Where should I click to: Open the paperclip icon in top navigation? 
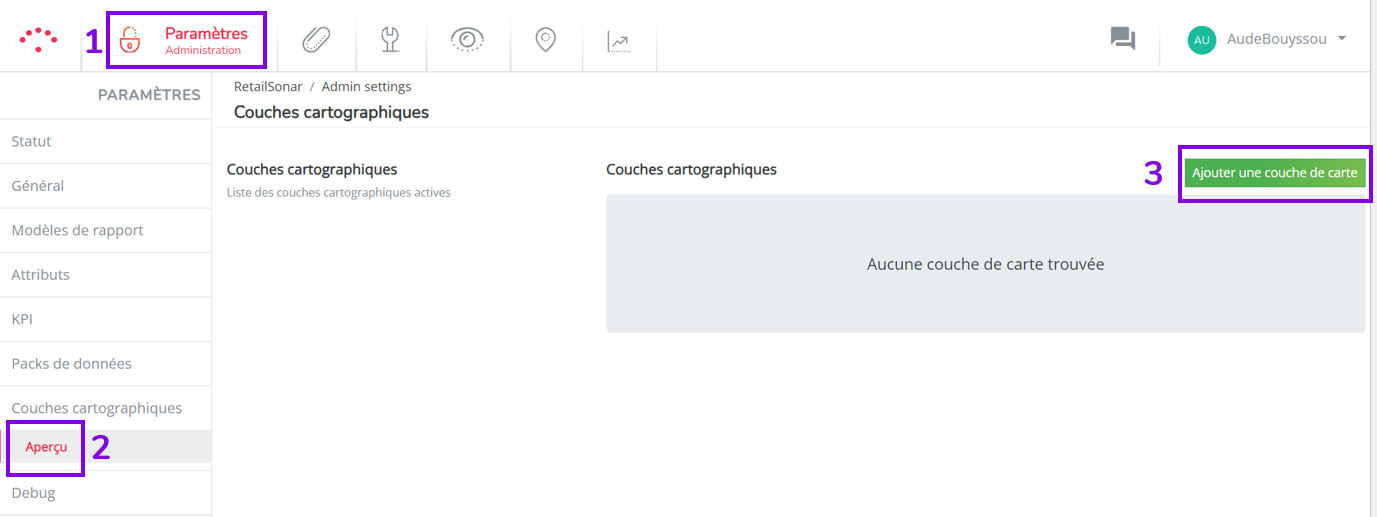316,40
